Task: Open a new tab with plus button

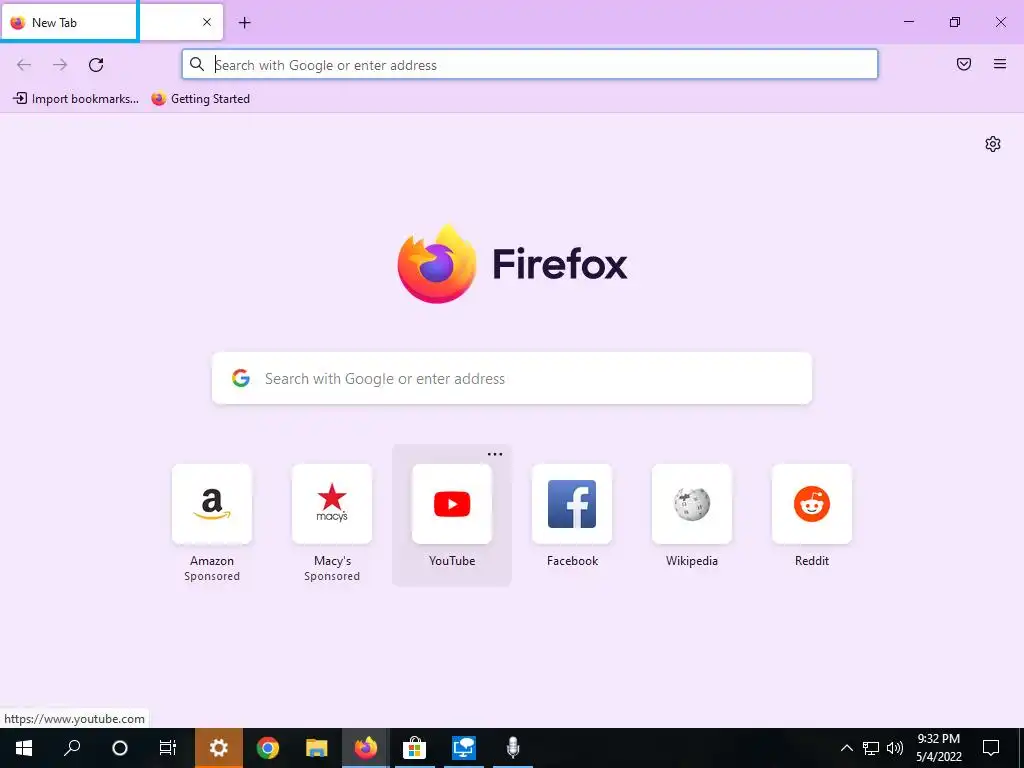Action: point(245,23)
